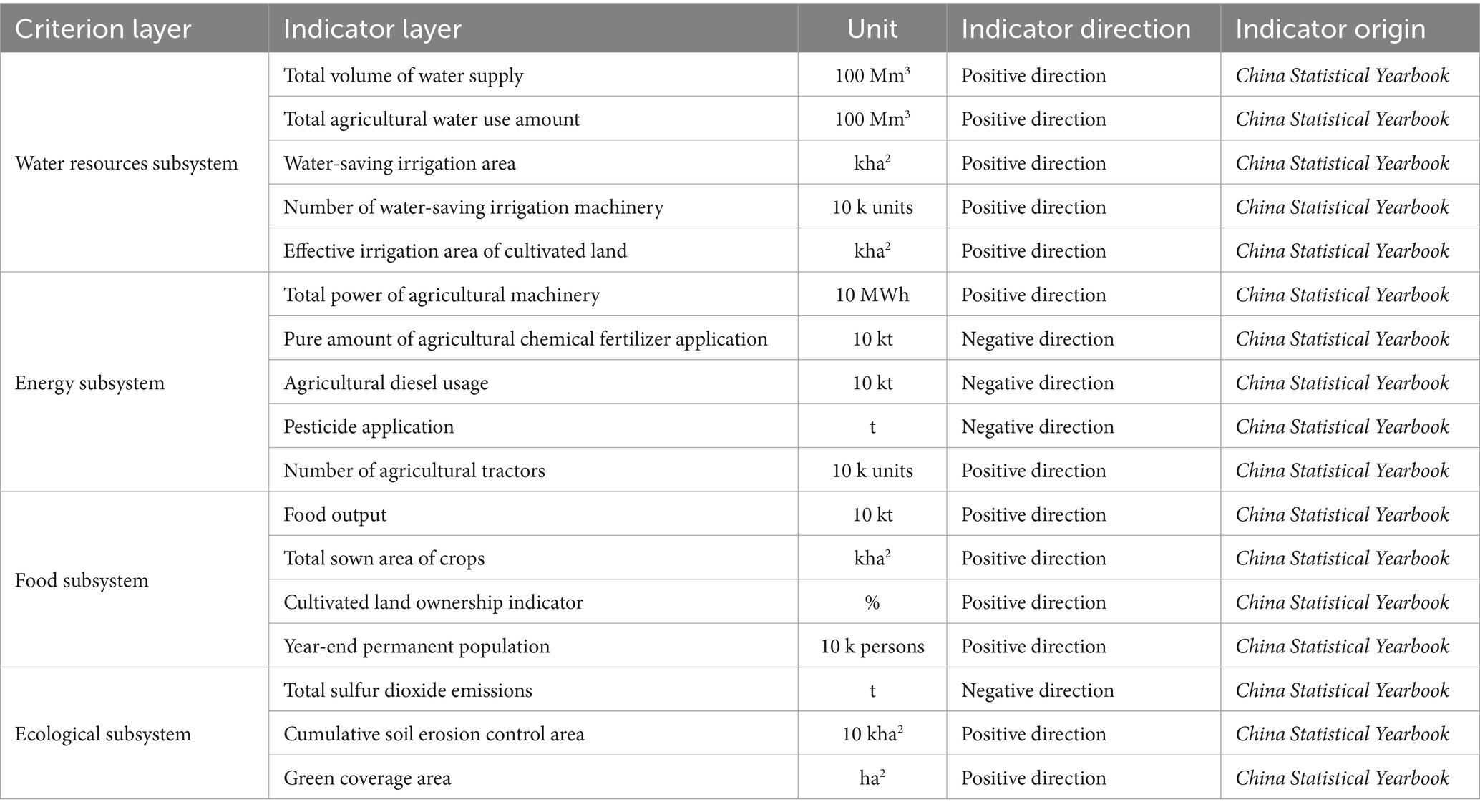
Task: Select Total power of agricultural machinery cell
Action: [x=442, y=295]
